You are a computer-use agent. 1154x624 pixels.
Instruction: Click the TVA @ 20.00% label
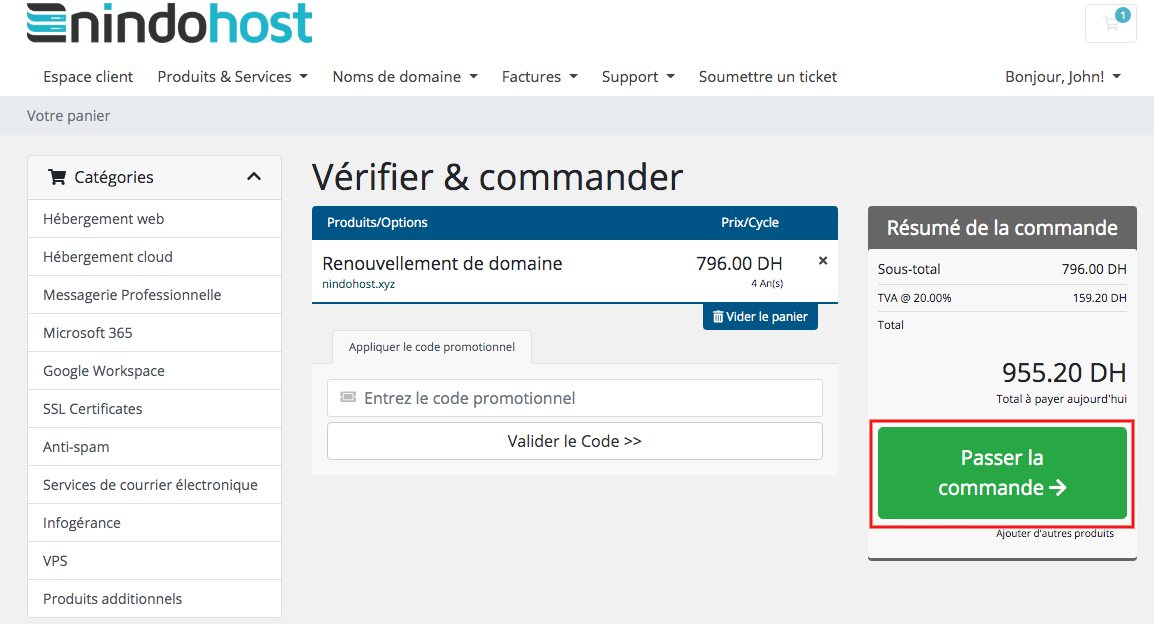[x=914, y=298]
